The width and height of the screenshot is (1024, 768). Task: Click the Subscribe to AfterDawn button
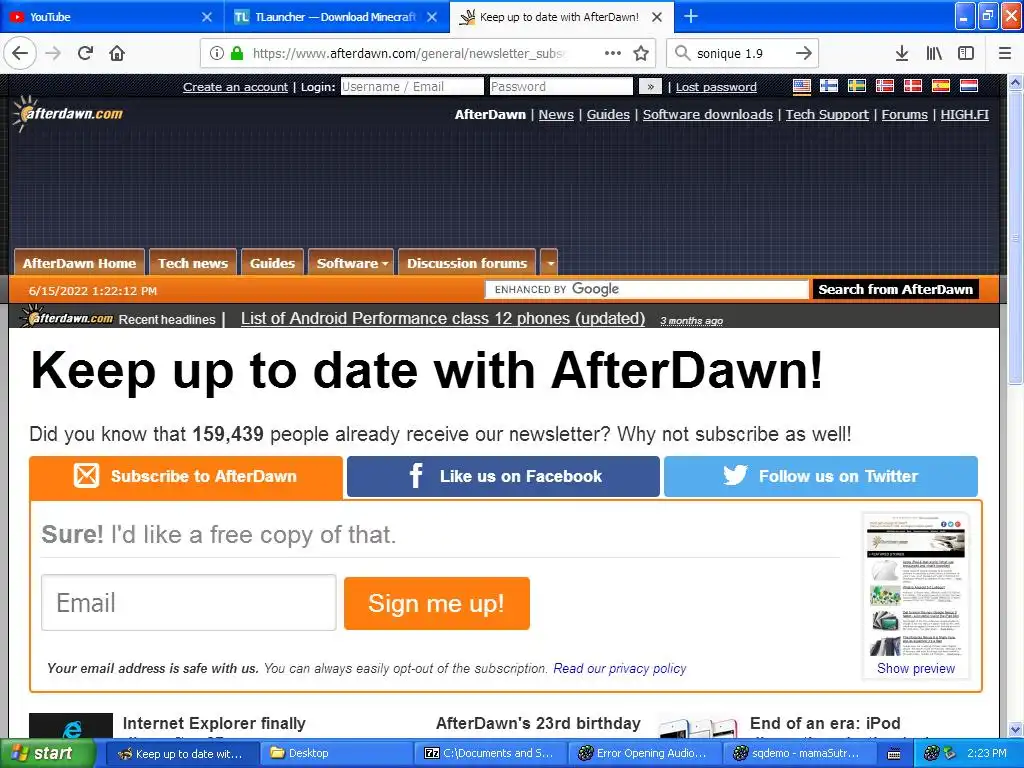point(186,477)
